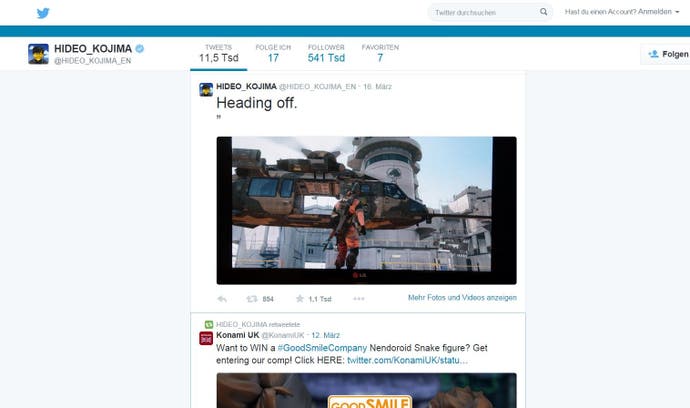Open avatar on the Heading off tweet
Viewport: 690px width, 408px height.
click(x=206, y=89)
